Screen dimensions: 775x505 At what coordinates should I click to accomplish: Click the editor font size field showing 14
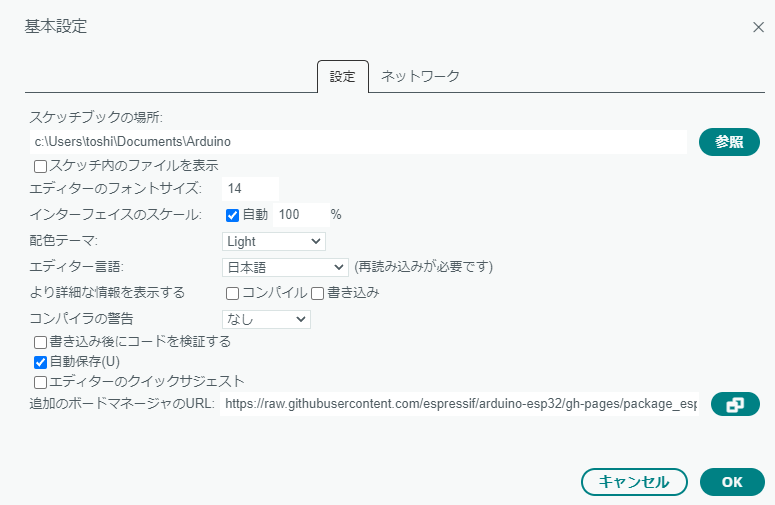[x=251, y=188]
